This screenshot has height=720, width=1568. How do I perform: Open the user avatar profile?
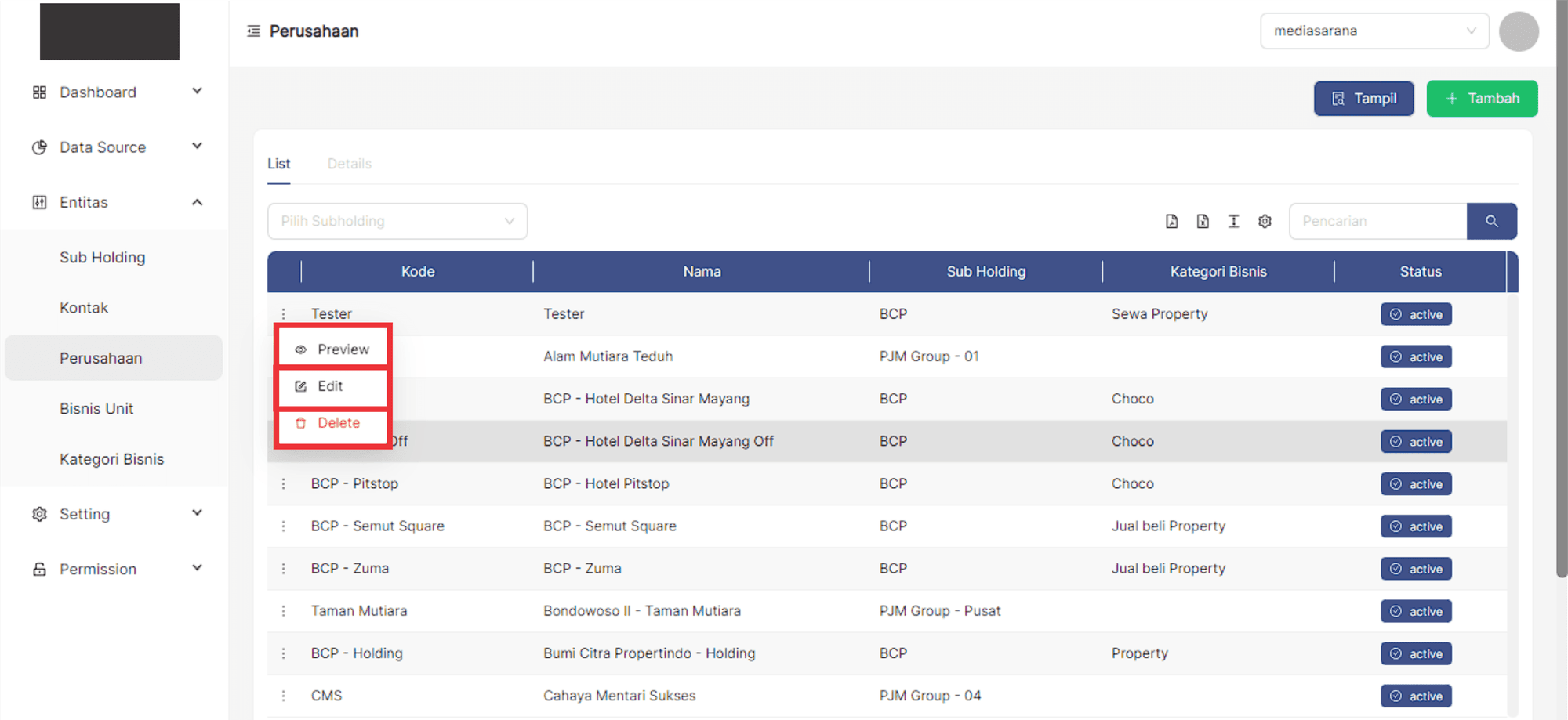(x=1518, y=31)
